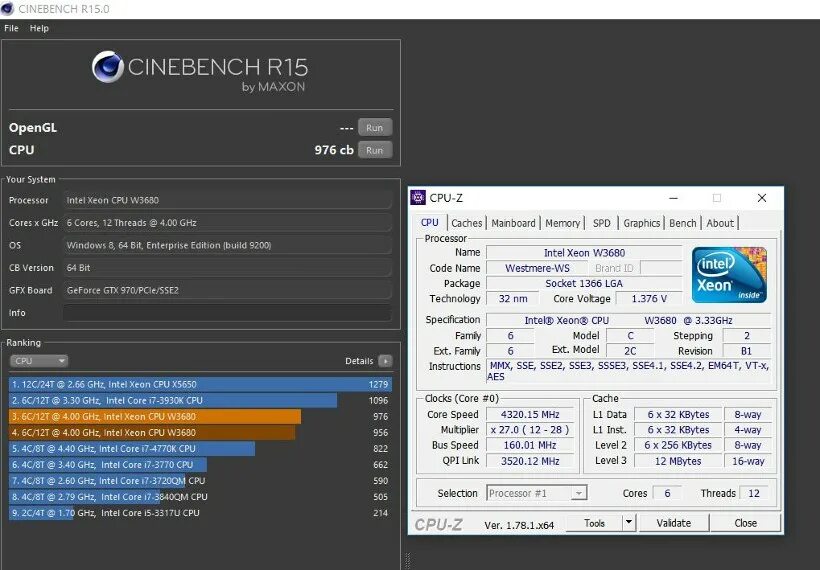Click the Intel Xeon inside logo badge
This screenshot has width=820, height=570.
pos(730,275)
